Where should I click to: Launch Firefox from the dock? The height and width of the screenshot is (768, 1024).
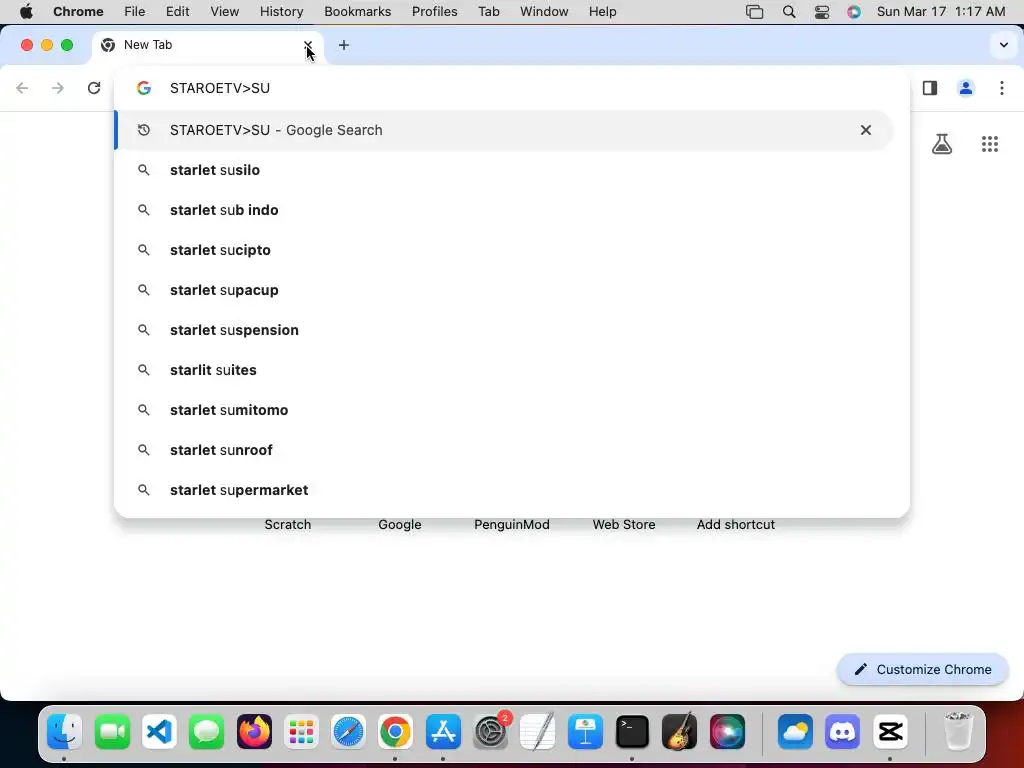[254, 731]
